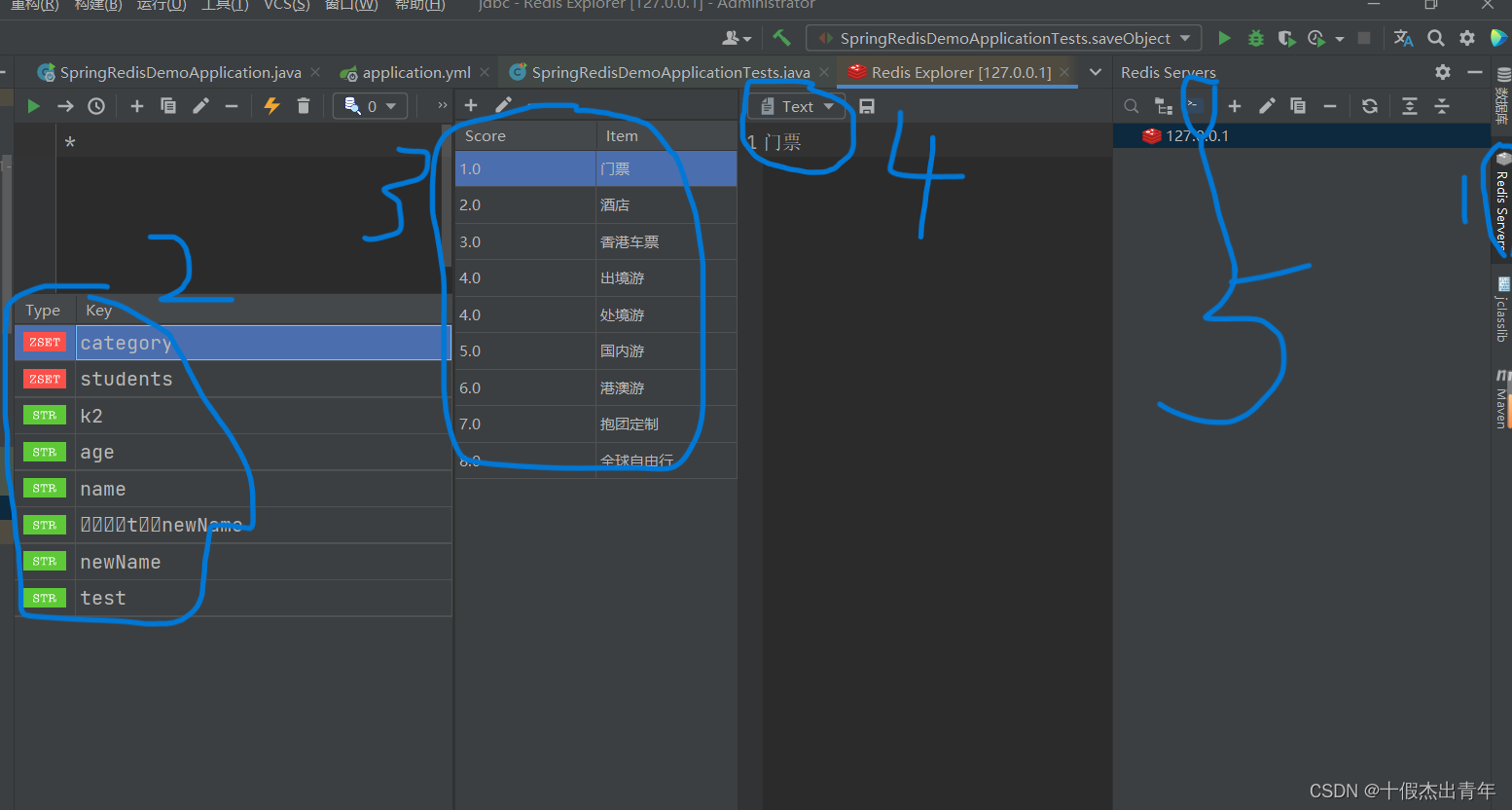Screen dimensions: 1512x810
Task: Save the value with the floppy disk icon
Action: [867, 106]
